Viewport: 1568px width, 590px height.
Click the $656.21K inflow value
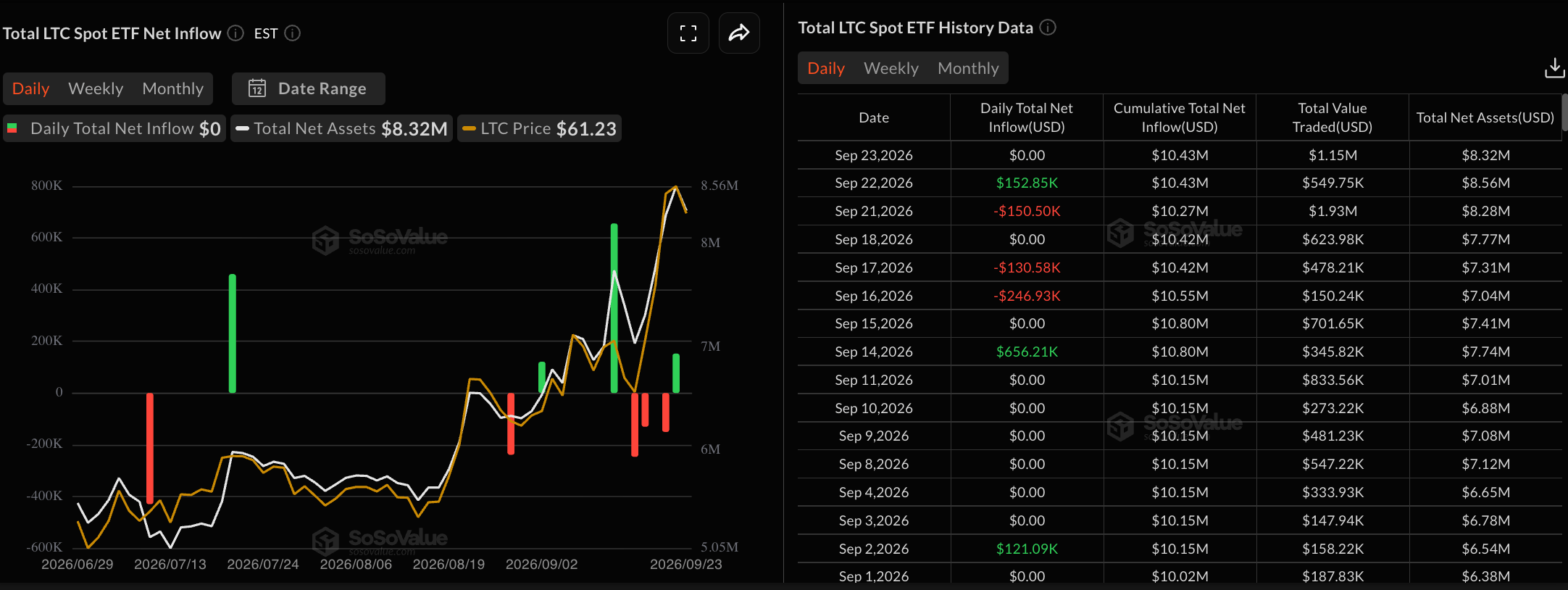point(1027,352)
